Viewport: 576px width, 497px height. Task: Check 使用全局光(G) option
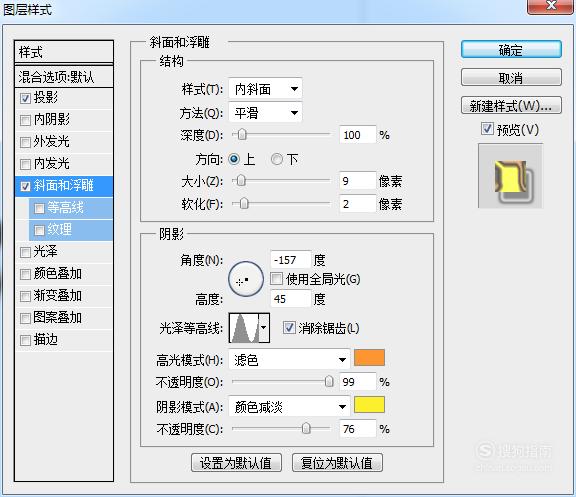point(276,279)
